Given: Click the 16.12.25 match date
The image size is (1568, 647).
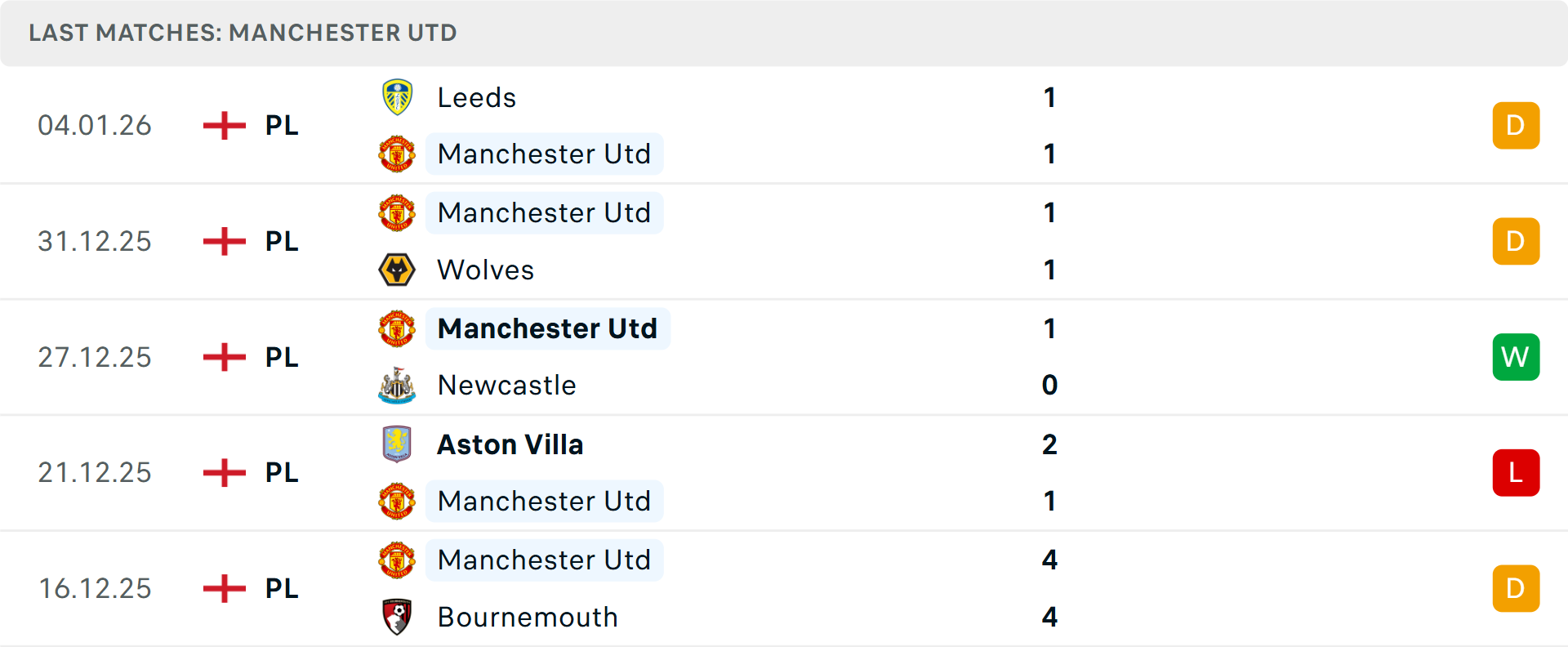Looking at the screenshot, I should tap(95, 588).
